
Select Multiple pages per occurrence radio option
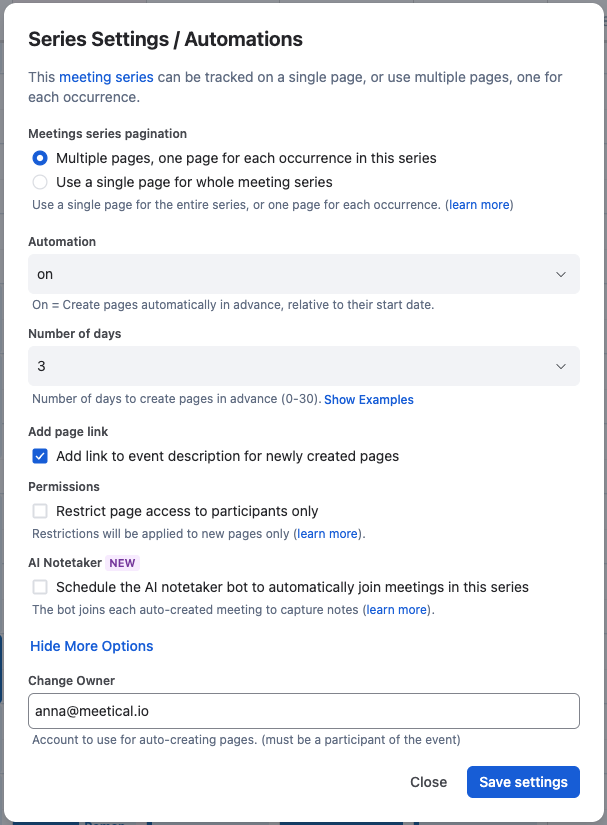[x=40, y=158]
